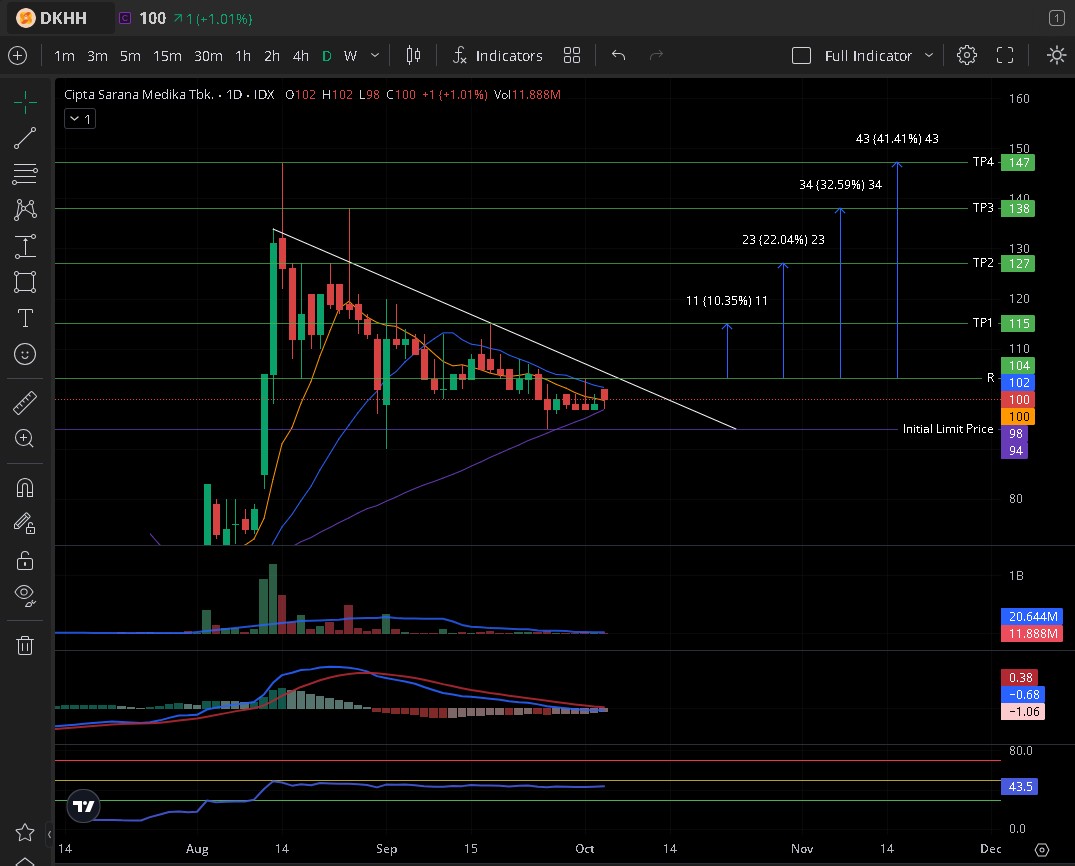Screen dimensions: 1075x866
Task: Click the R resistance line label
Action: click(990, 378)
